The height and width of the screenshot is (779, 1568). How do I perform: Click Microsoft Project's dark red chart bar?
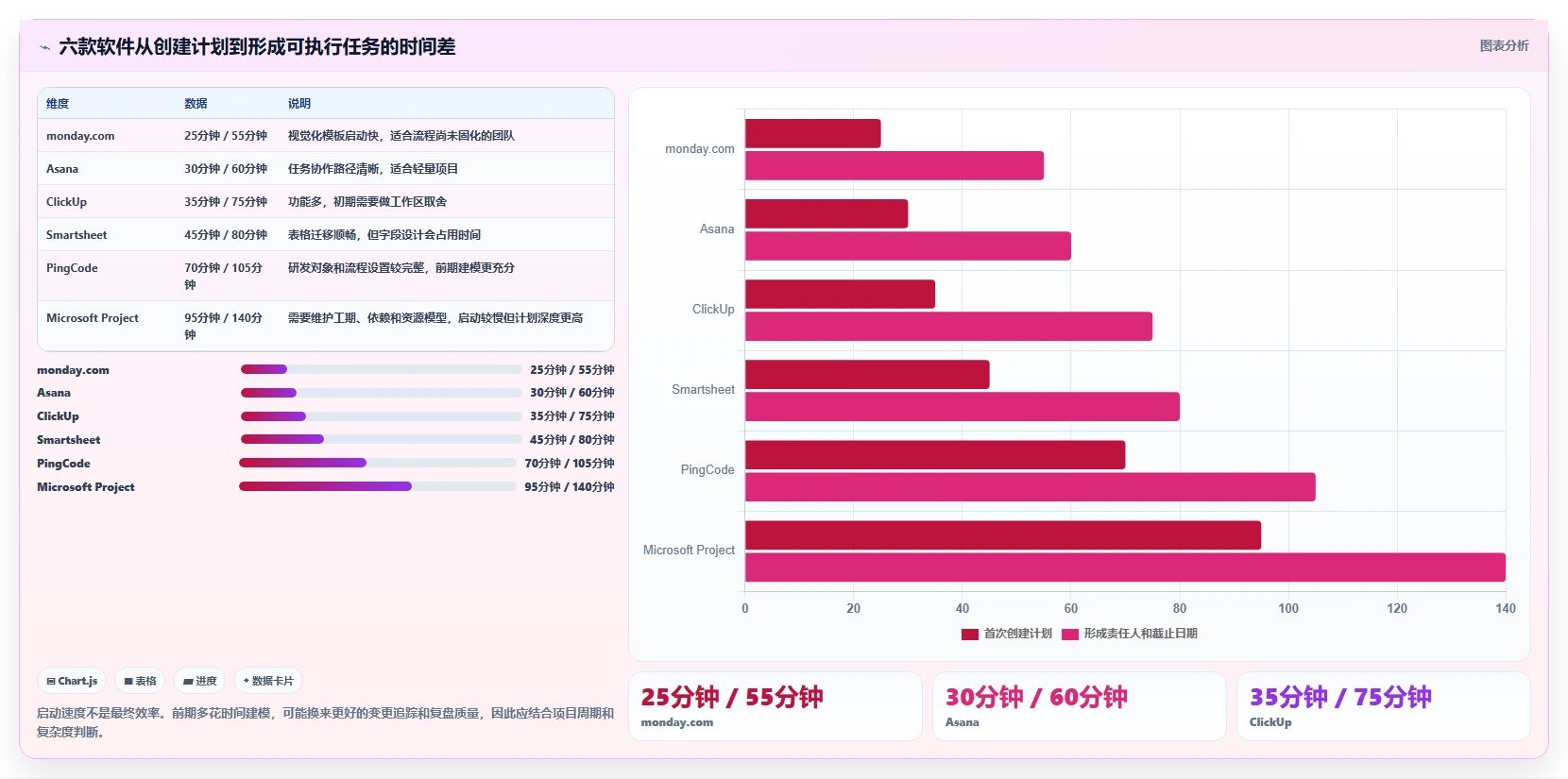click(1003, 534)
